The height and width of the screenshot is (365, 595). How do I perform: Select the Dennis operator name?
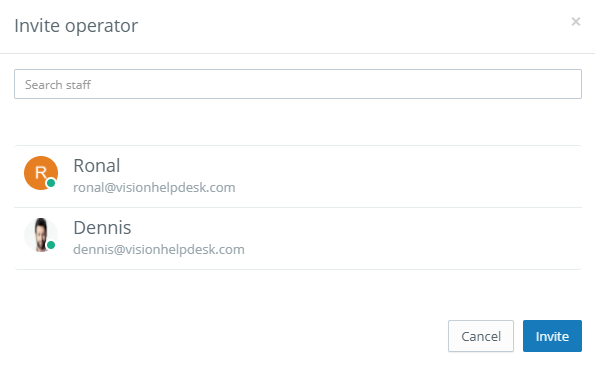click(x=102, y=228)
